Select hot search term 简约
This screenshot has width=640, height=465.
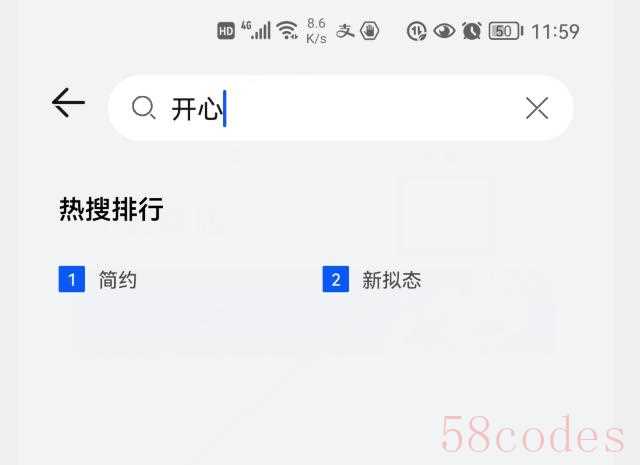118,280
